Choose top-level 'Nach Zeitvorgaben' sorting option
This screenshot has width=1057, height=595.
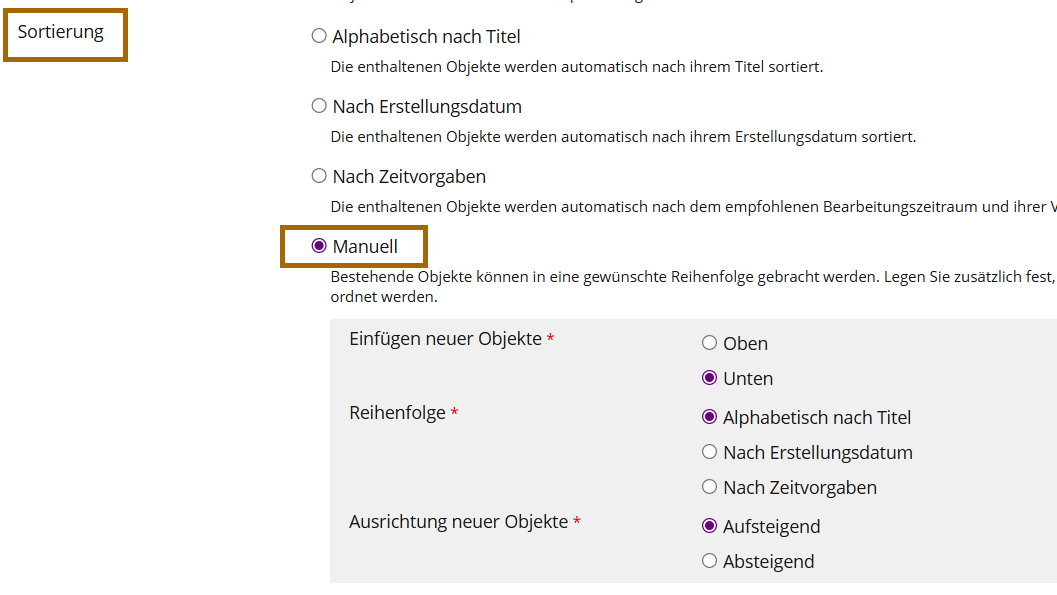[x=319, y=176]
